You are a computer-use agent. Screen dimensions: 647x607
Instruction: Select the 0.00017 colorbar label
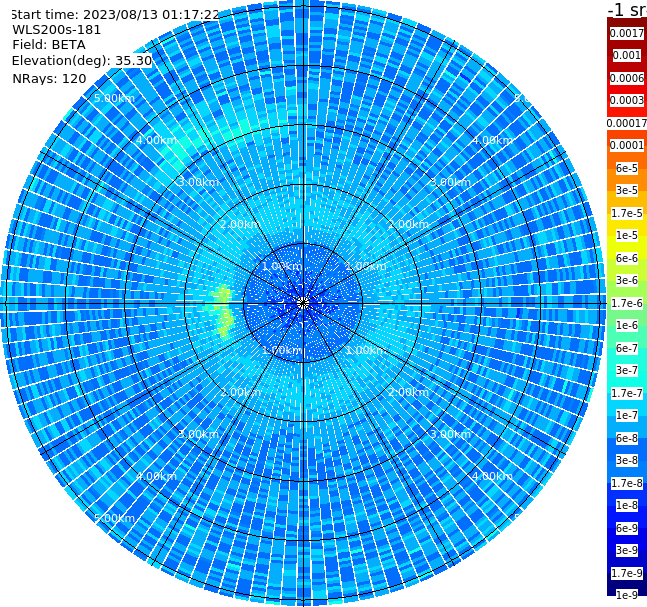point(627,123)
